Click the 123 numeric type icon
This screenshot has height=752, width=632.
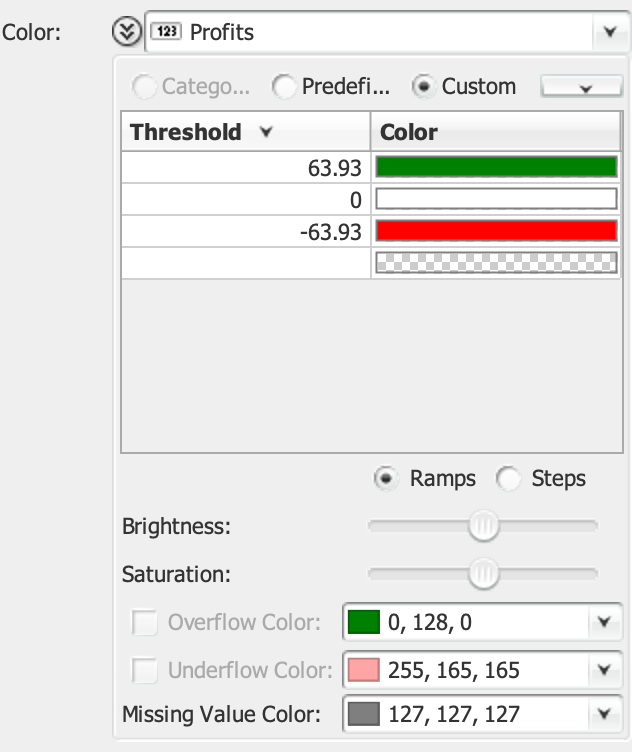[165, 32]
